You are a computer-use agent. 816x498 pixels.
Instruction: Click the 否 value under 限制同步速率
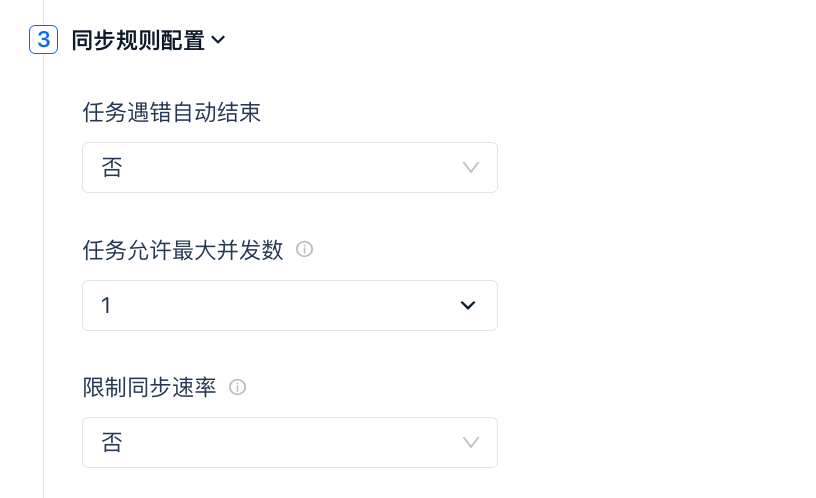[112, 442]
